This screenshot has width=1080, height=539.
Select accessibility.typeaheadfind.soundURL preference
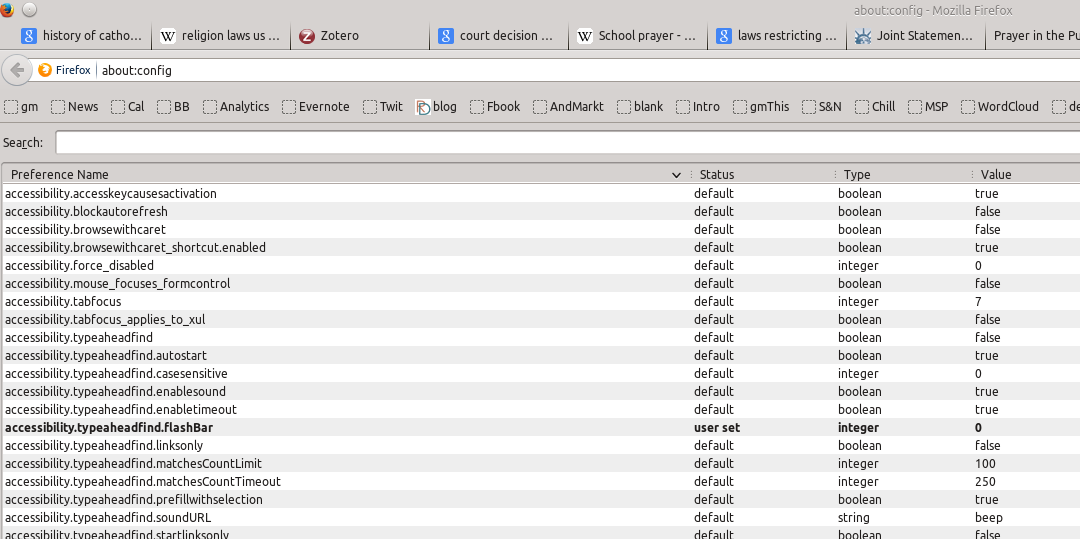tap(541, 518)
